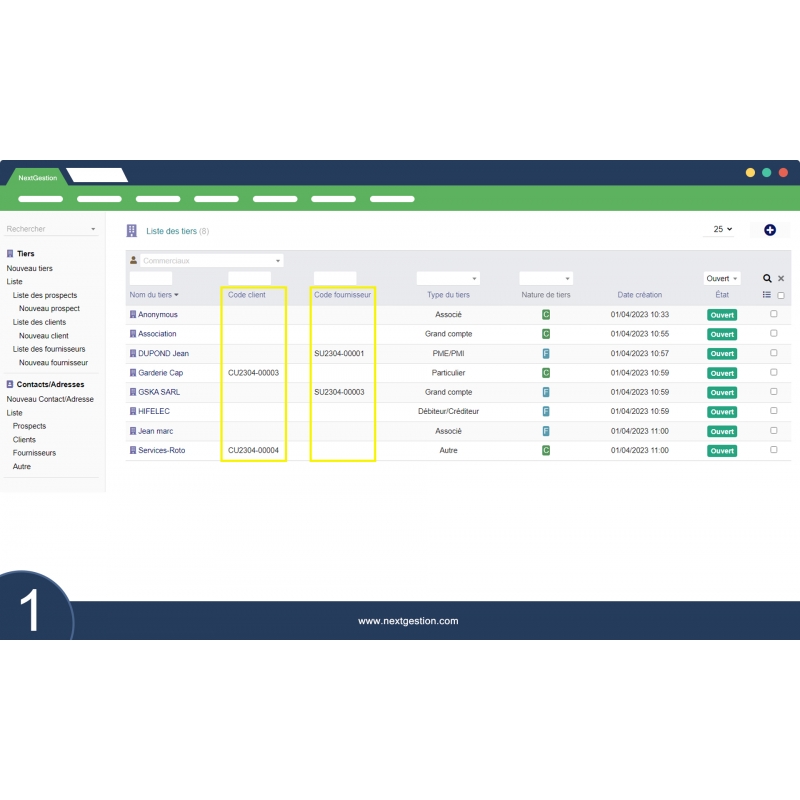800x800 pixels.
Task: Open the Commerciaux filter dropdown
Action: [x=210, y=261]
